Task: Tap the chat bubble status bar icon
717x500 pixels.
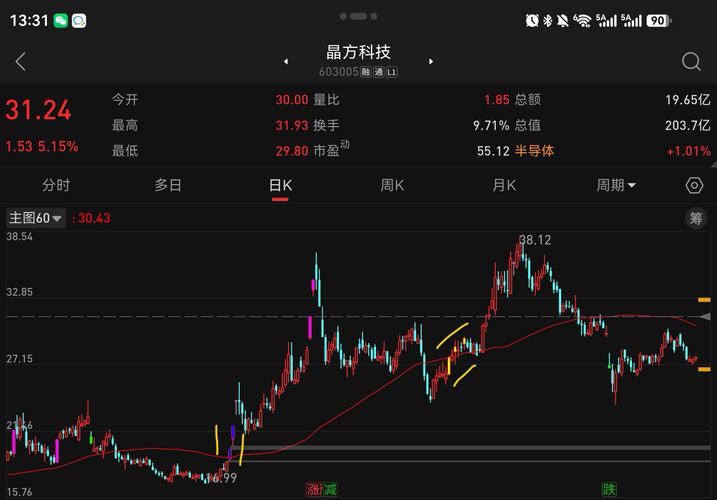Action: coord(79,21)
